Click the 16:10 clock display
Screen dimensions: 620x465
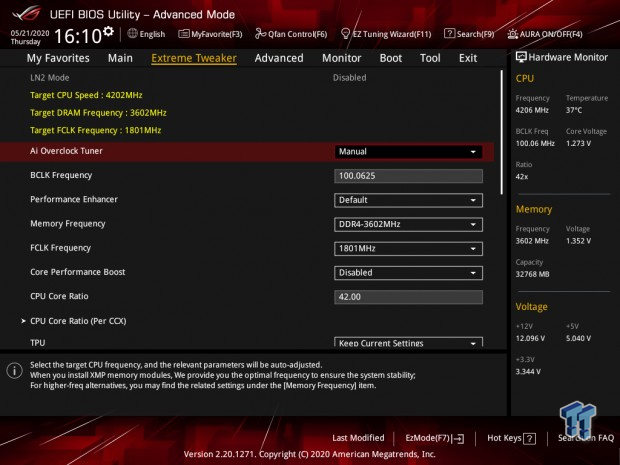78,36
